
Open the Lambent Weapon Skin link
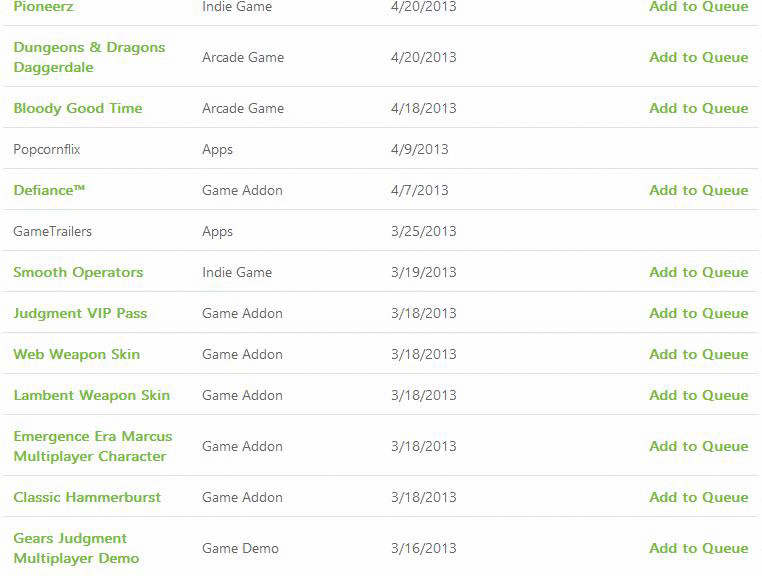pyautogui.click(x=91, y=395)
